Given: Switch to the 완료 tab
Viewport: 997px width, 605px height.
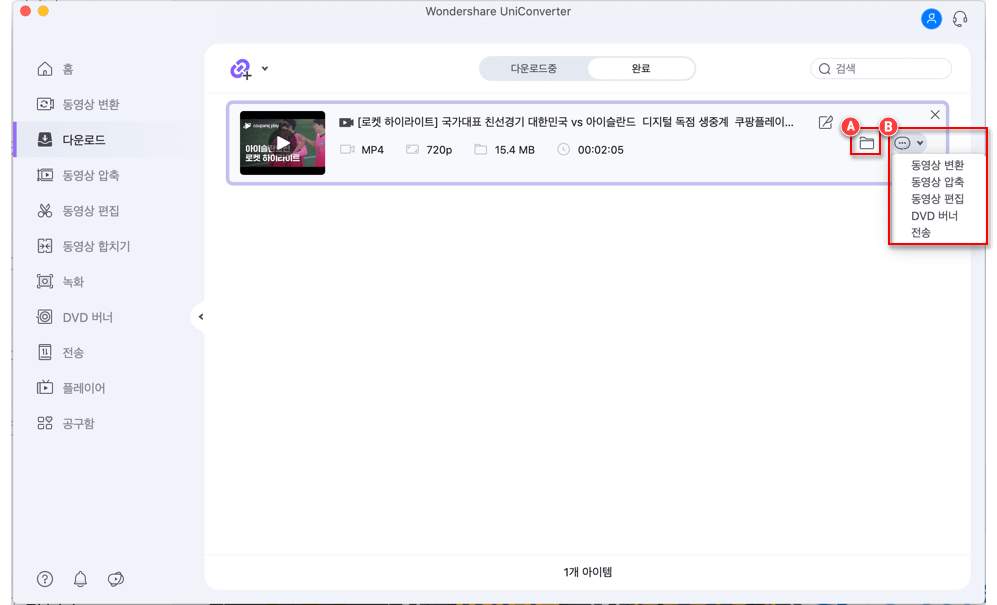Looking at the screenshot, I should pos(640,69).
